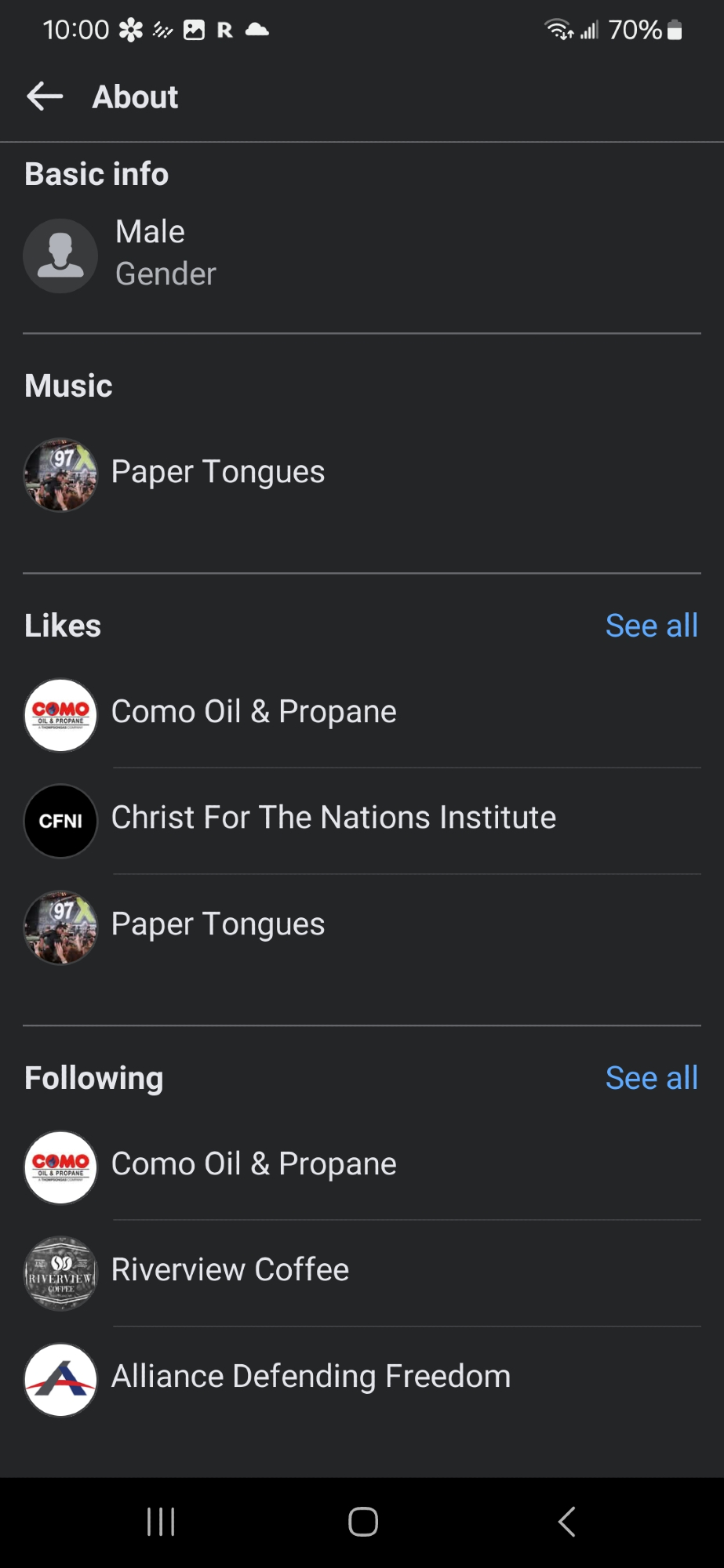Tap the CFNI logo icon
Screen dimensions: 724x1568
click(x=60, y=821)
